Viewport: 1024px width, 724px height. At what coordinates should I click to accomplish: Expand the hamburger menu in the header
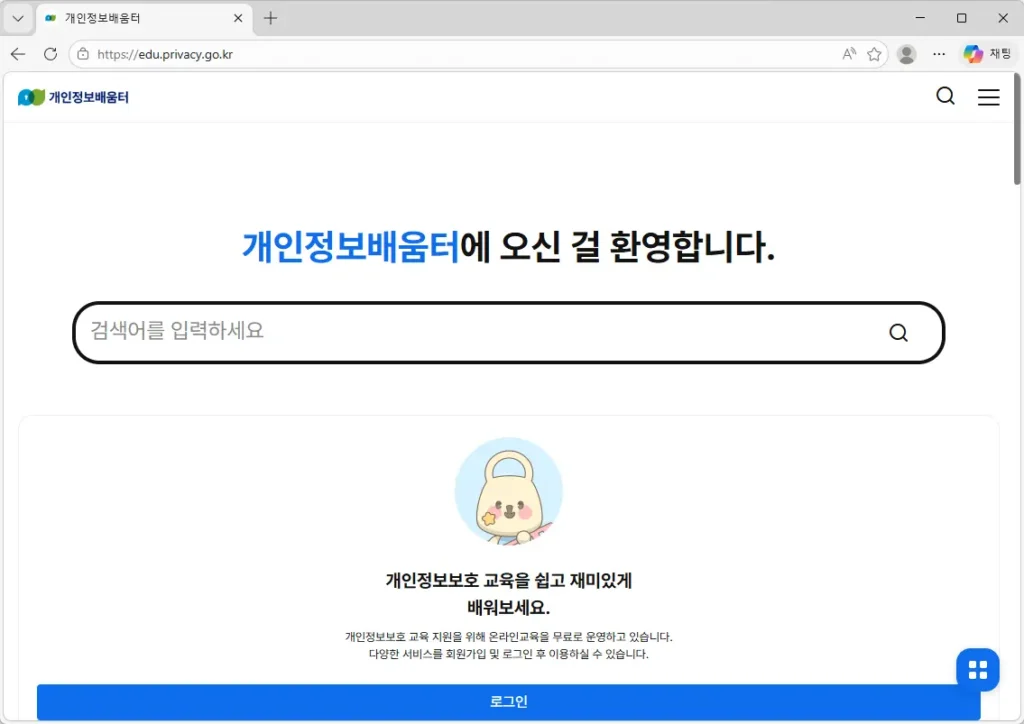click(x=988, y=97)
